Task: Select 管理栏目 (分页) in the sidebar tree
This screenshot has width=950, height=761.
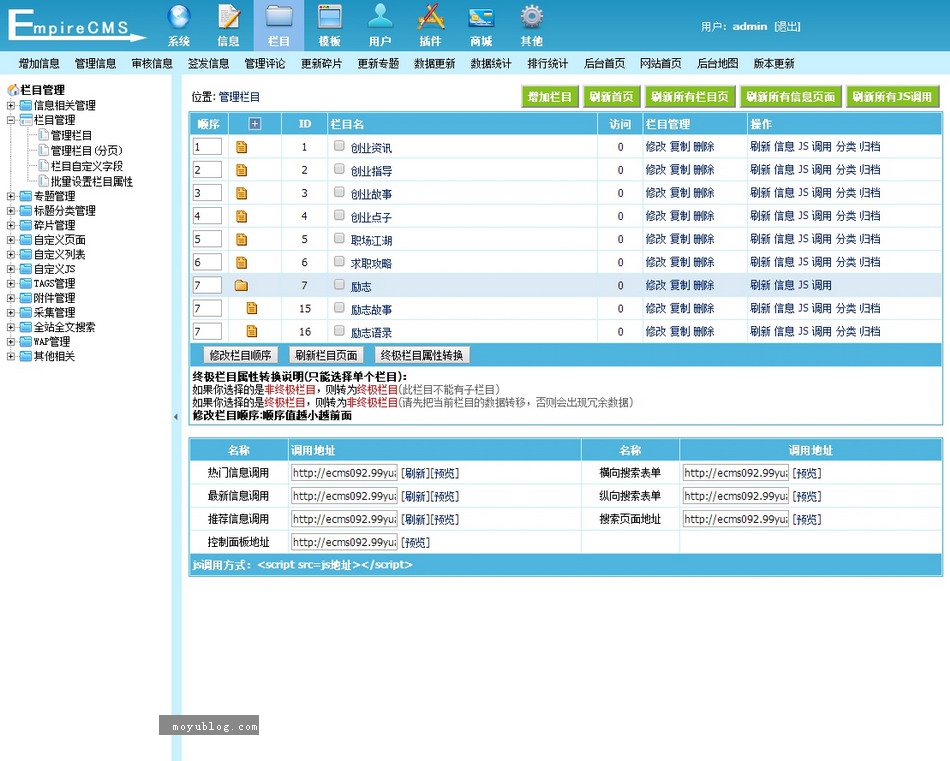Action: [87, 150]
